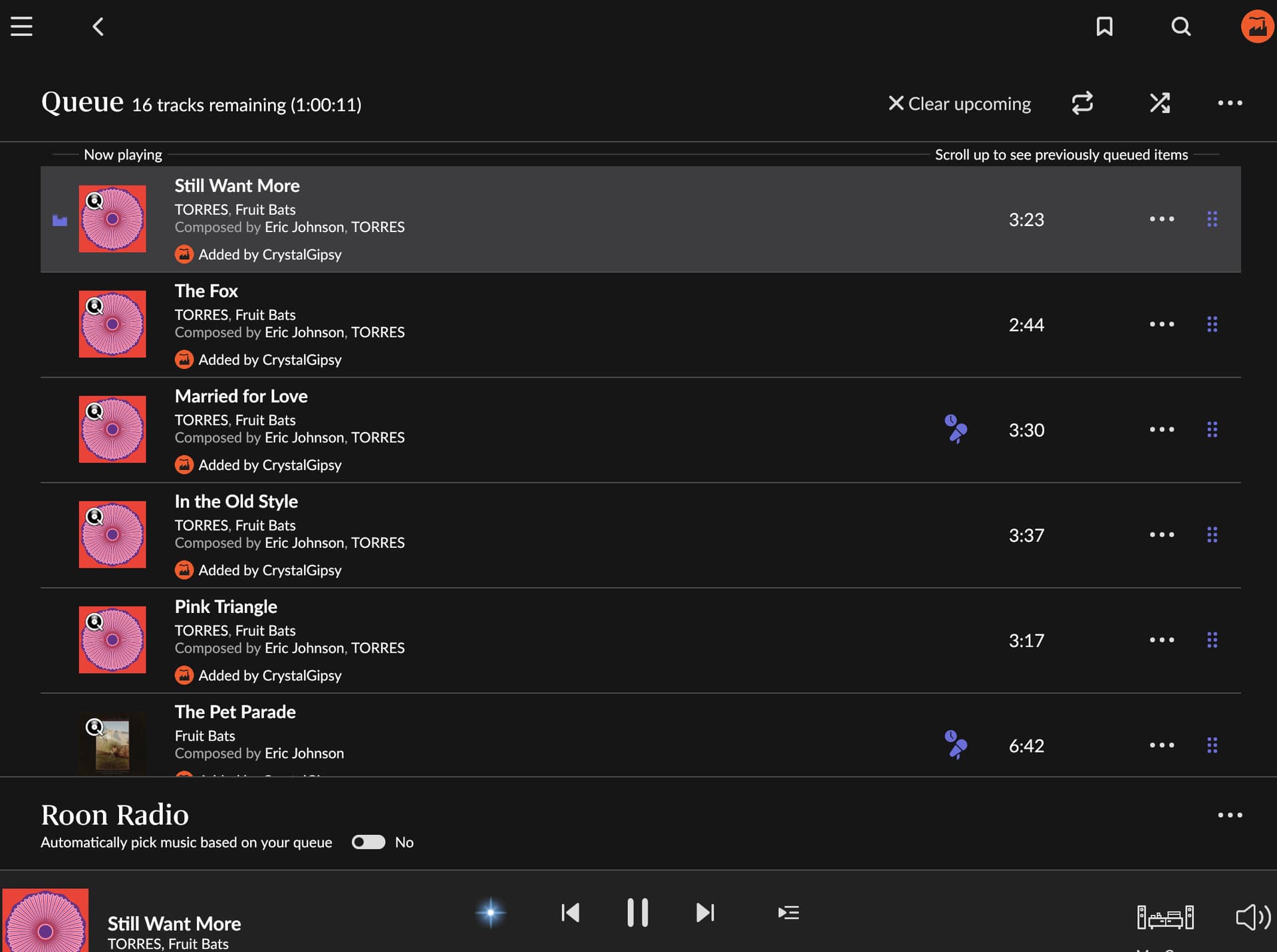Click the CrystalGipsy avatar on In the Old Style
The image size is (1277, 952).
click(x=184, y=570)
